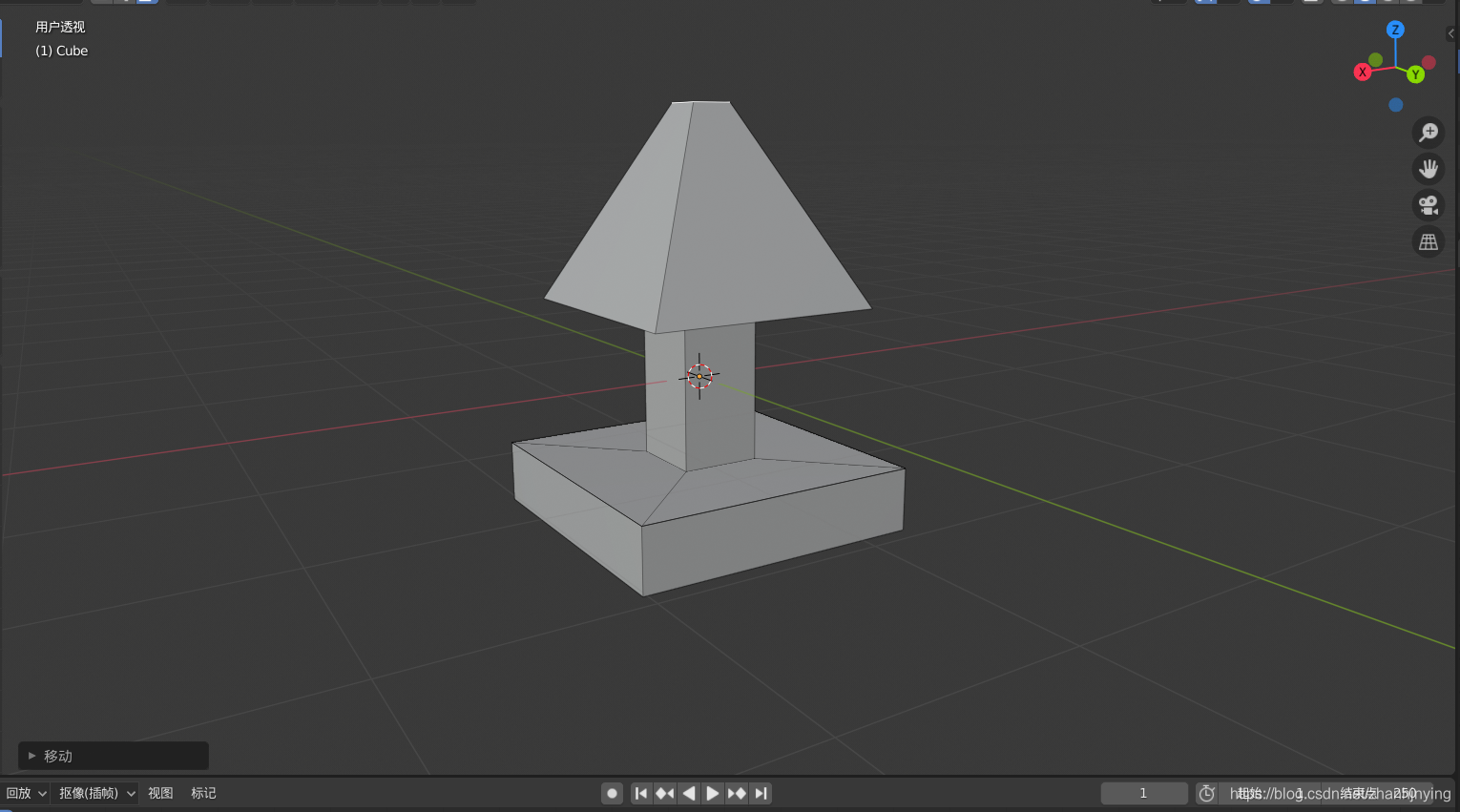Click the pan view hand icon

click(1429, 169)
